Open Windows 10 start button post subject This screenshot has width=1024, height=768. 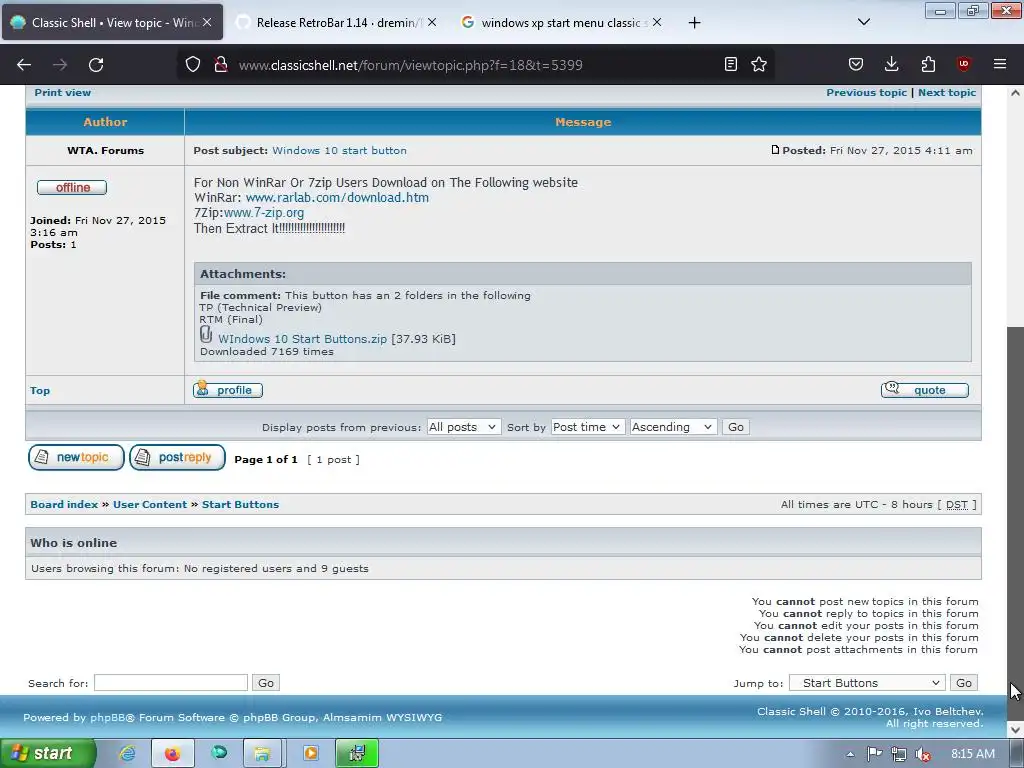[x=339, y=150]
